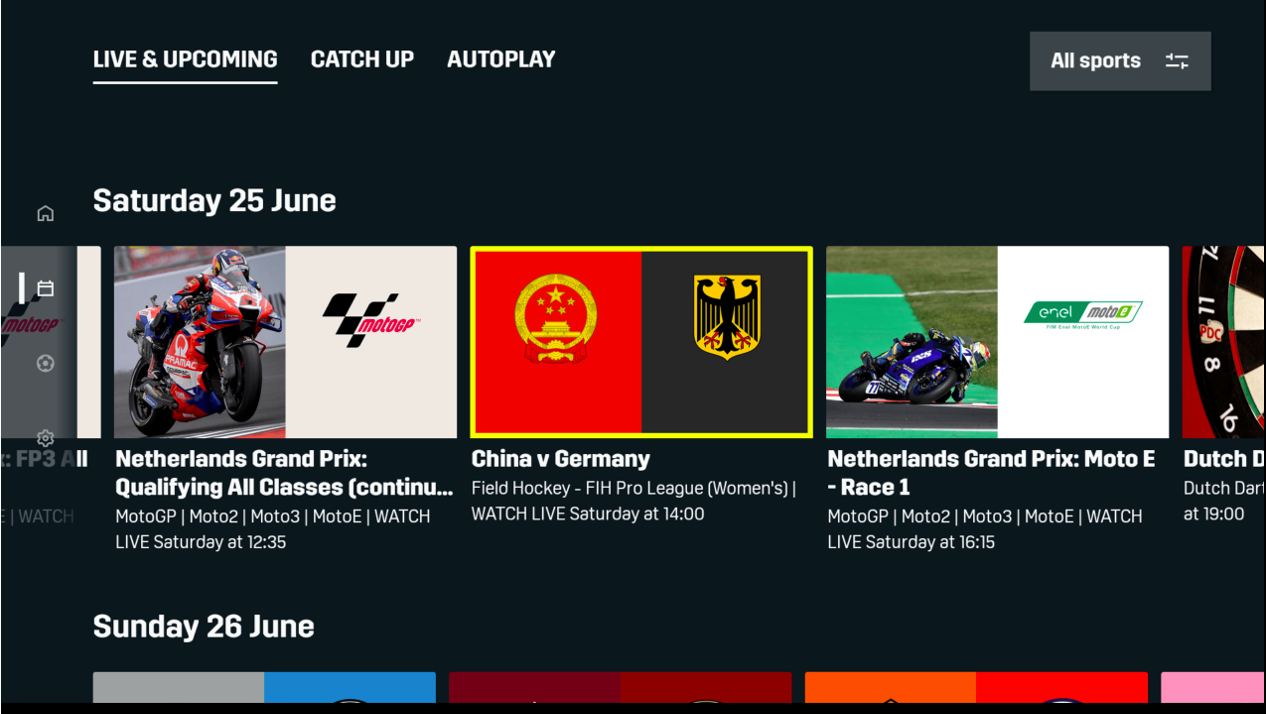
Task: Open Netherlands Grand Prix Qualifying All Classes title
Action: pos(285,473)
